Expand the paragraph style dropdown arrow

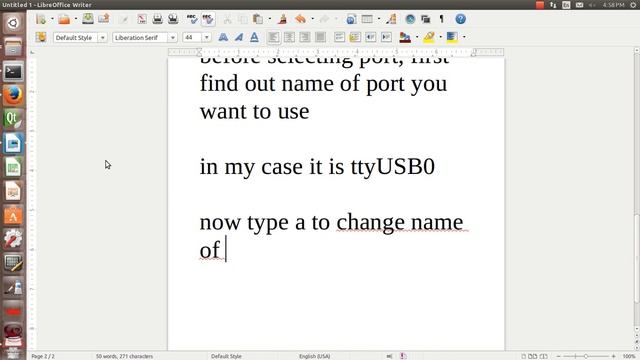[x=102, y=38]
